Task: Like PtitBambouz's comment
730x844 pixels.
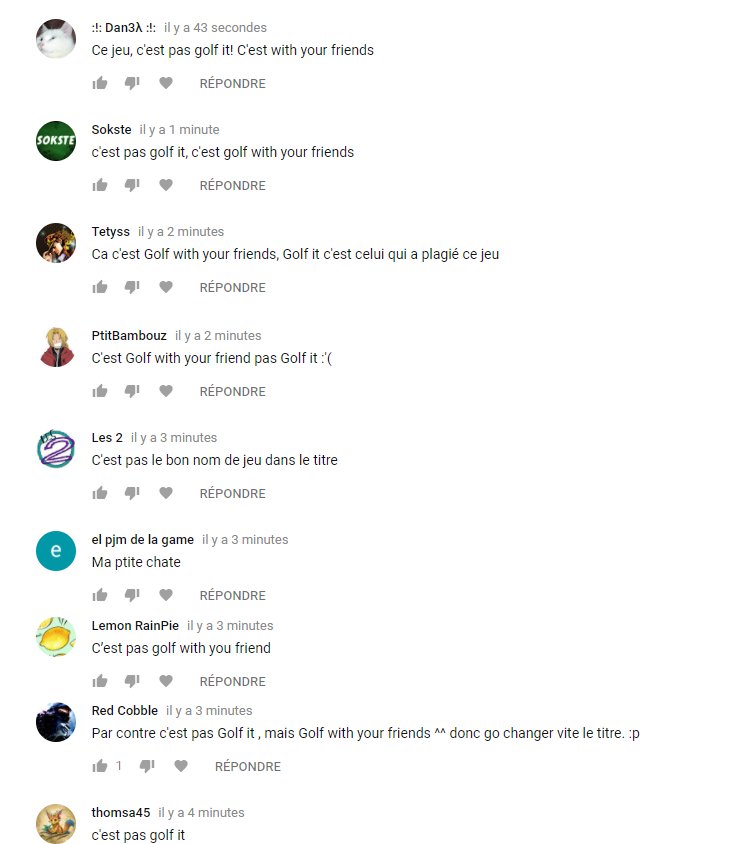Action: [100, 391]
